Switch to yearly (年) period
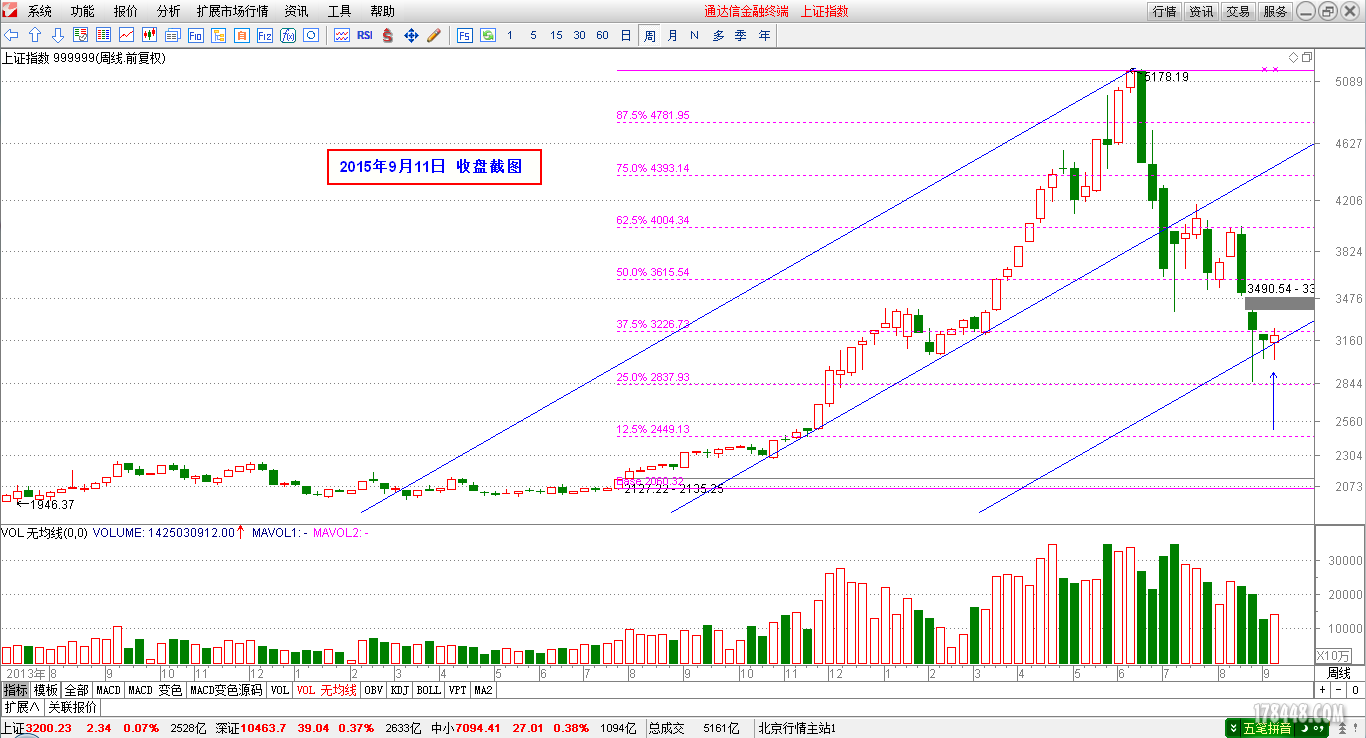The height and width of the screenshot is (738, 1366). (765, 35)
